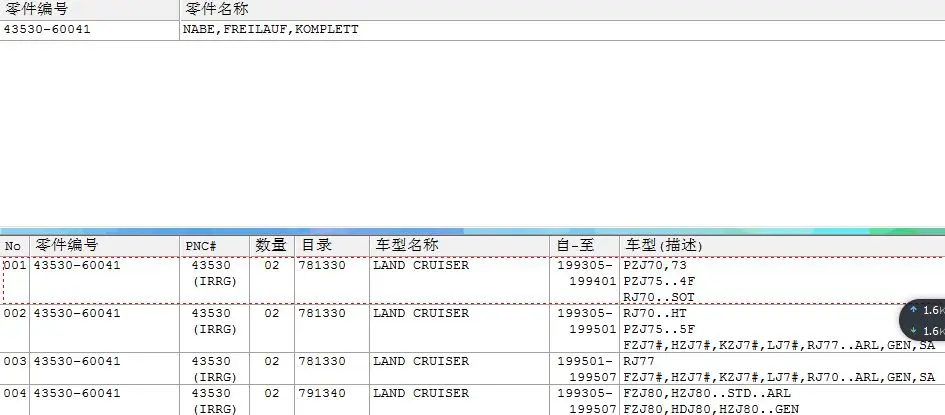The height and width of the screenshot is (415, 945).
Task: Click quantity 02 in row 001
Action: tap(272, 265)
